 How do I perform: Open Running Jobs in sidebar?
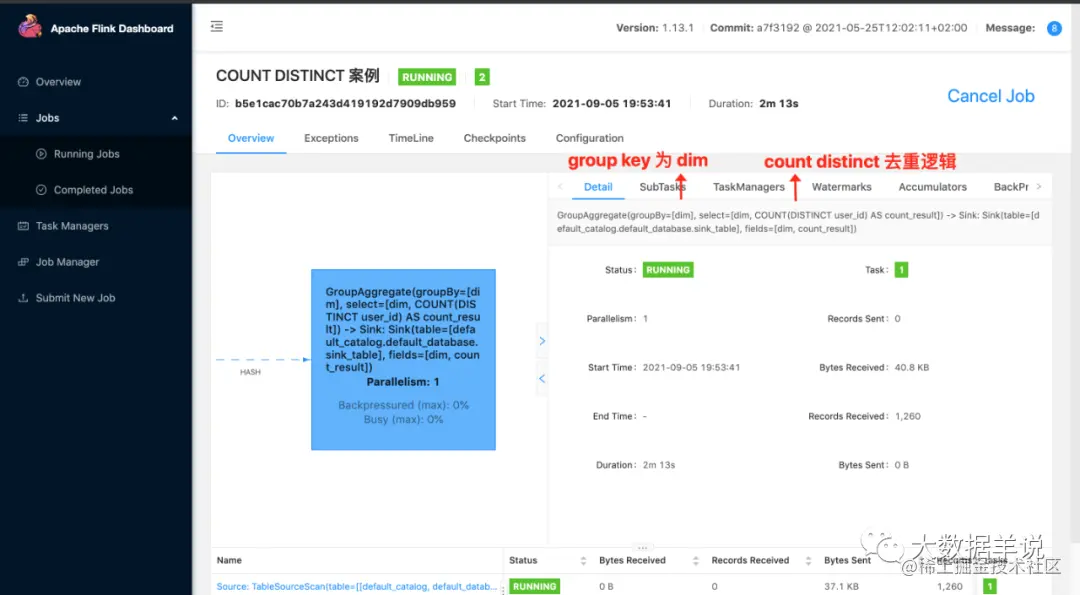pyautogui.click(x=86, y=154)
